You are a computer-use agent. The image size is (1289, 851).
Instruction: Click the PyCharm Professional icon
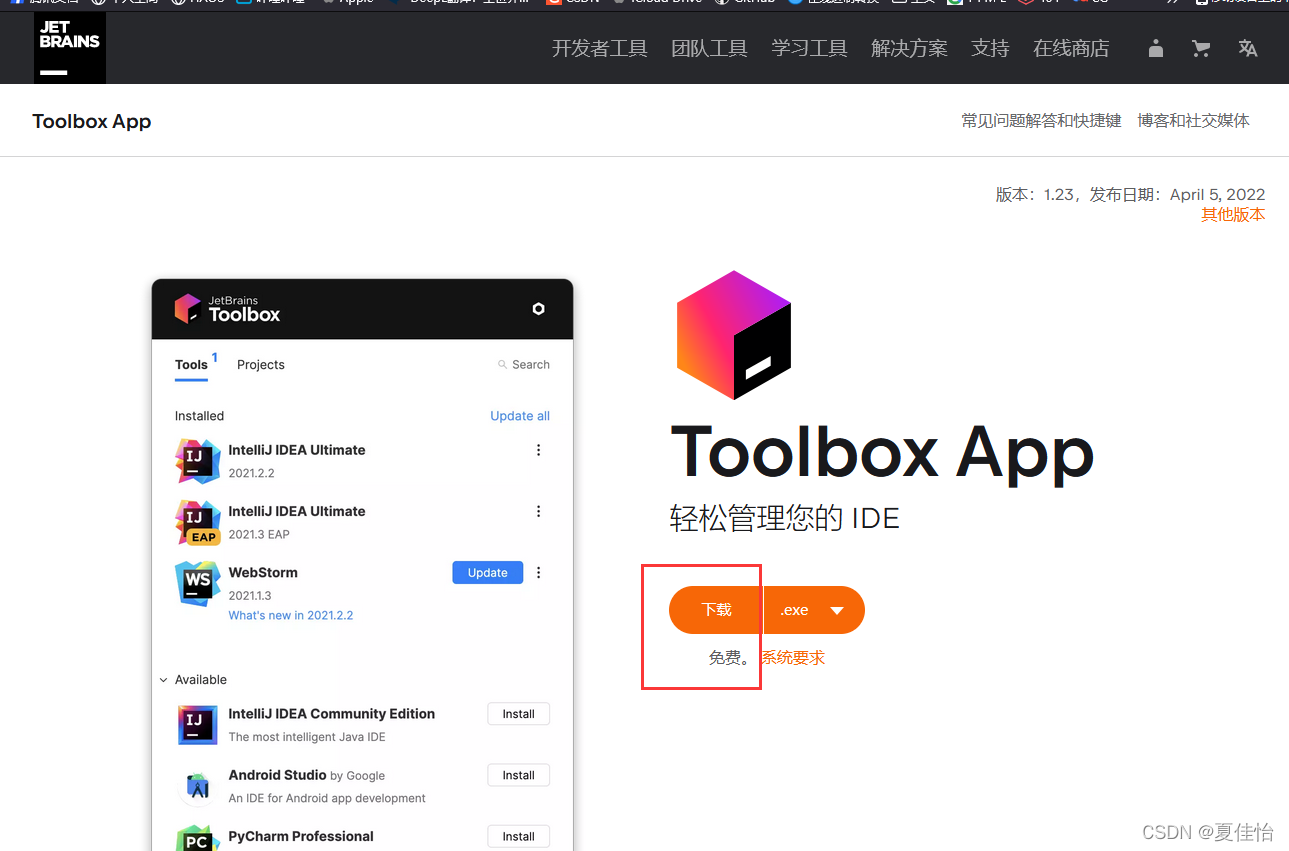click(x=197, y=839)
